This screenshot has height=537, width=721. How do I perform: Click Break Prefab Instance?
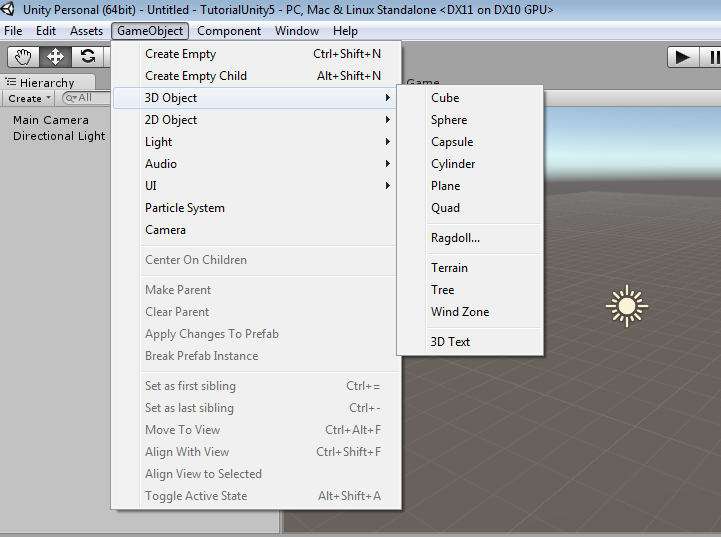255,356
